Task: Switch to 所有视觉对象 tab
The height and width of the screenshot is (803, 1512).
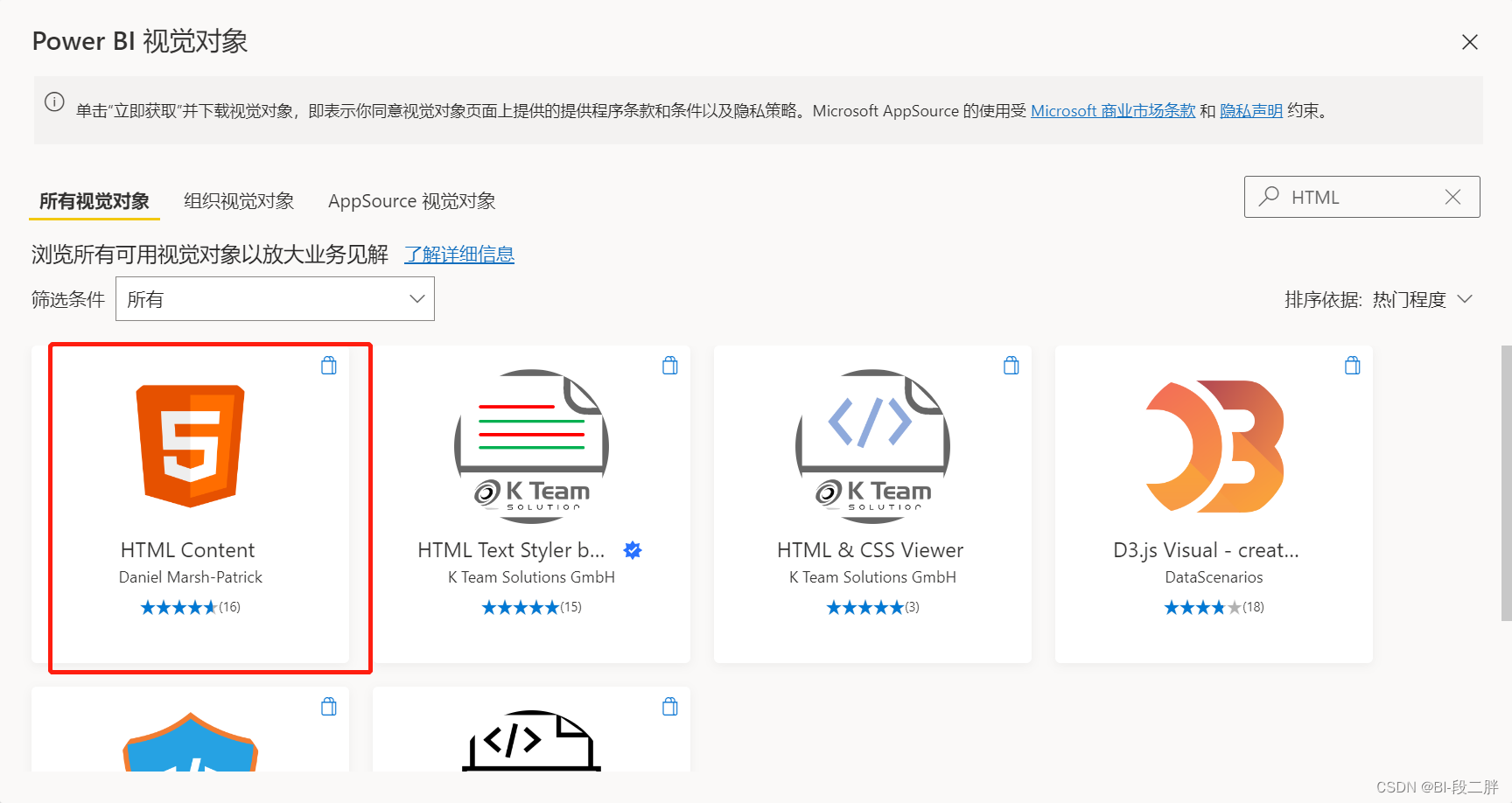Action: pyautogui.click(x=94, y=201)
